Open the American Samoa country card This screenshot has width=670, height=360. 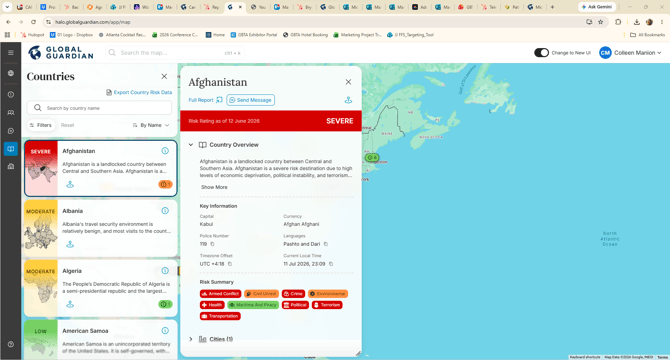[101, 340]
